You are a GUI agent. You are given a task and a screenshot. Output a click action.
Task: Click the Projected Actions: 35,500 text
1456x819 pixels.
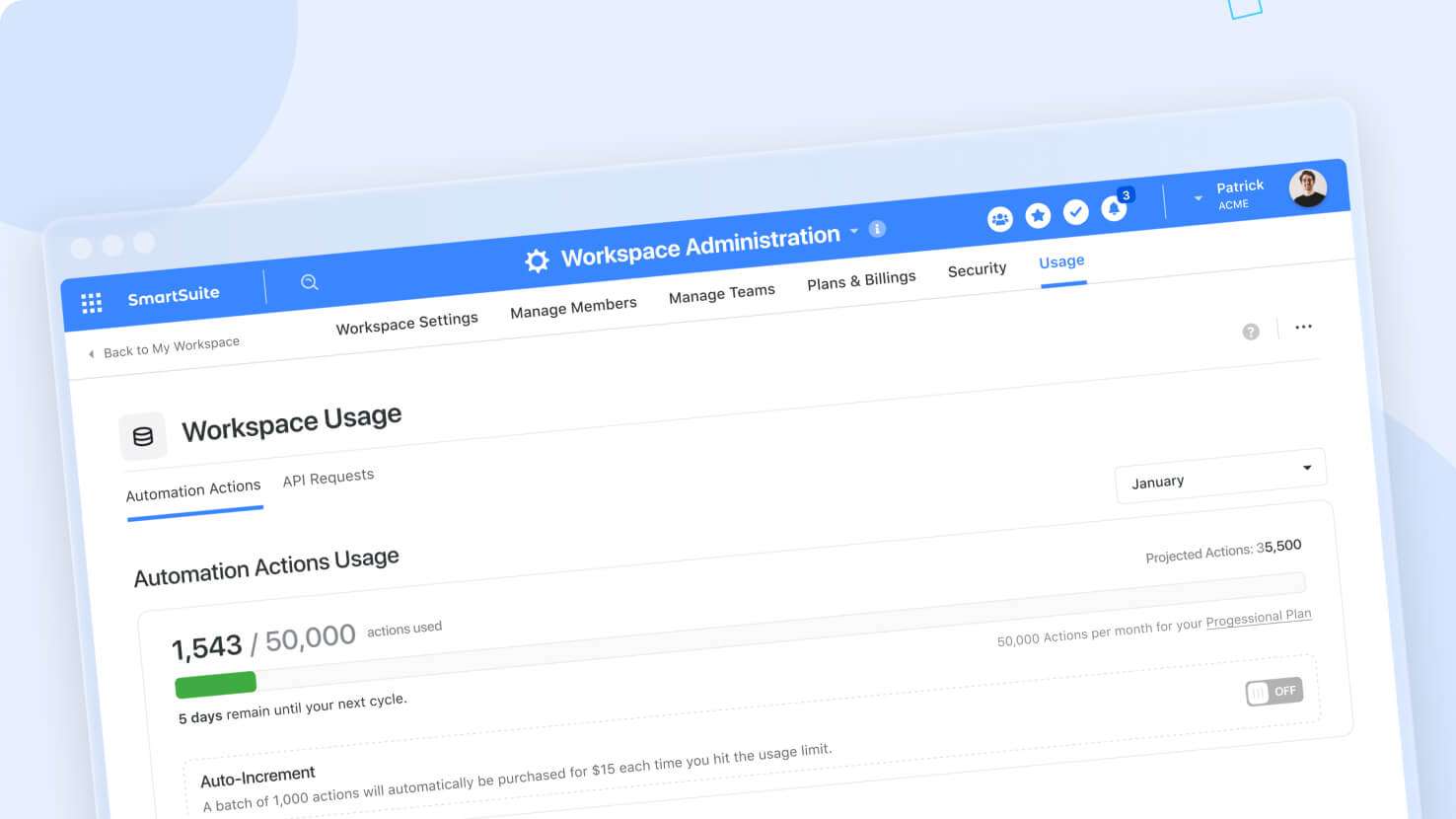(1223, 551)
